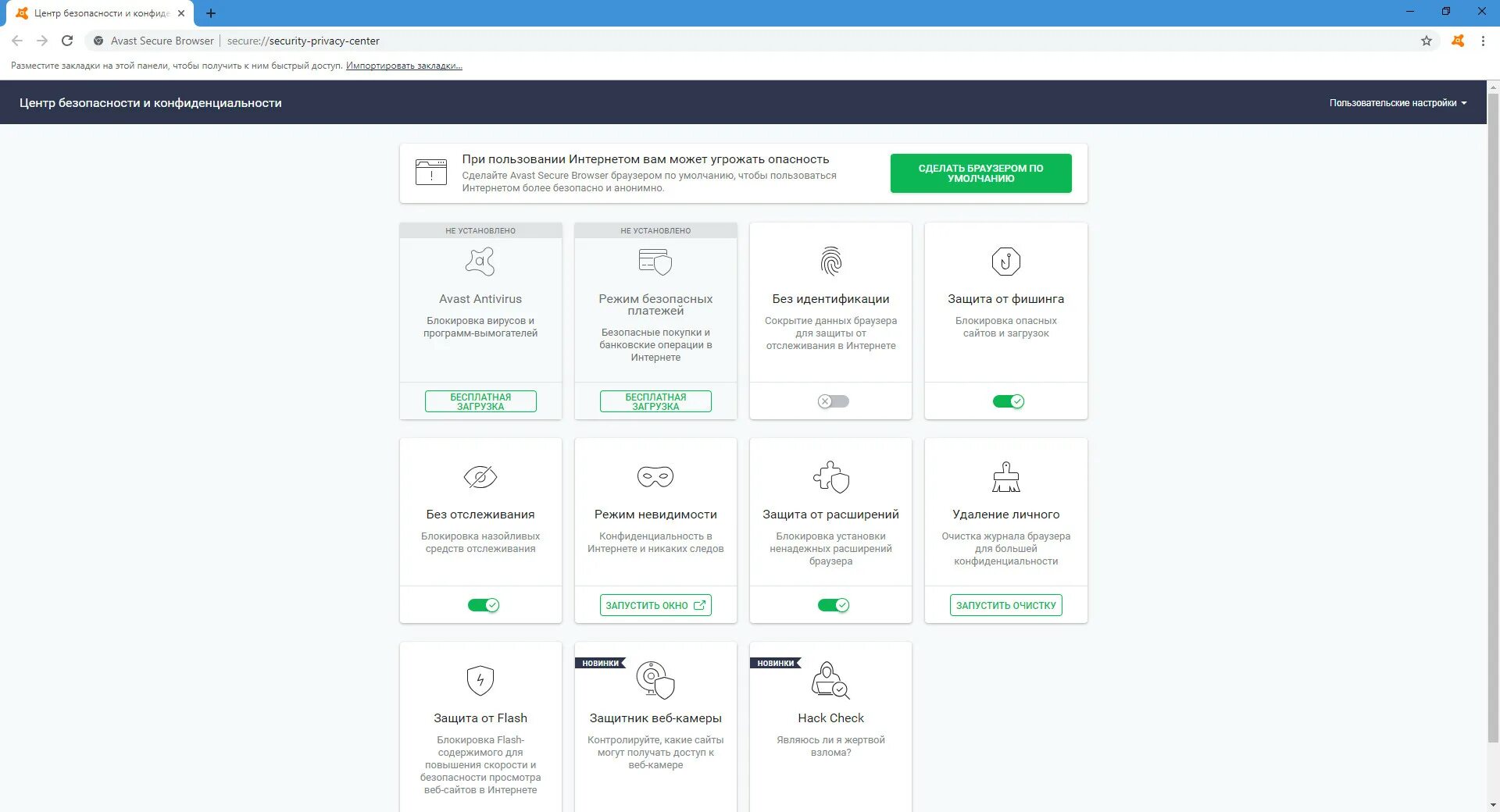Image resolution: width=1500 pixels, height=812 pixels.
Task: Click the Защита от Flash title
Action: coord(480,718)
